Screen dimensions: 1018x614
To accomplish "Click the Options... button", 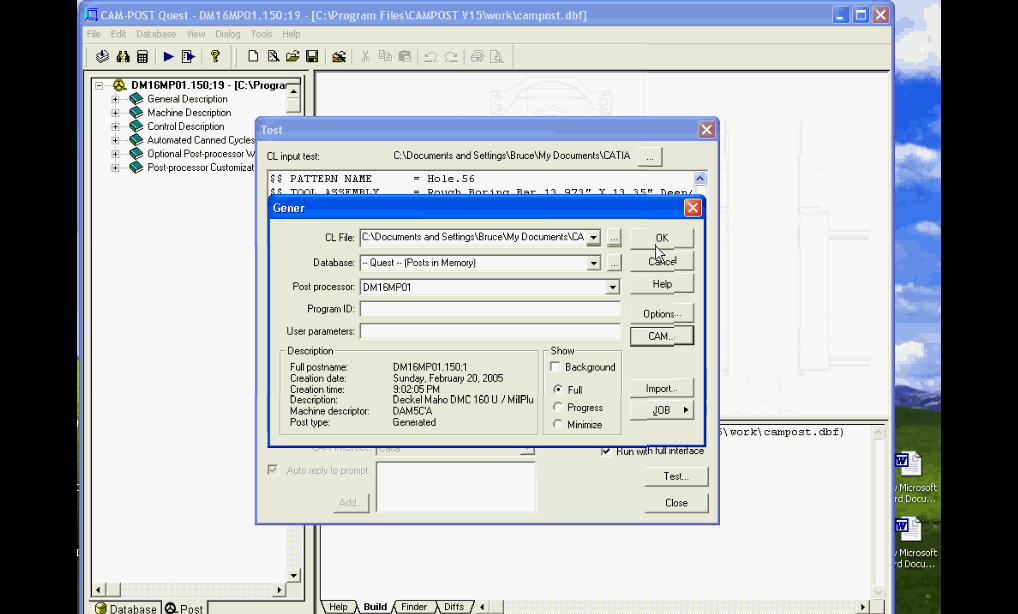I will [662, 313].
